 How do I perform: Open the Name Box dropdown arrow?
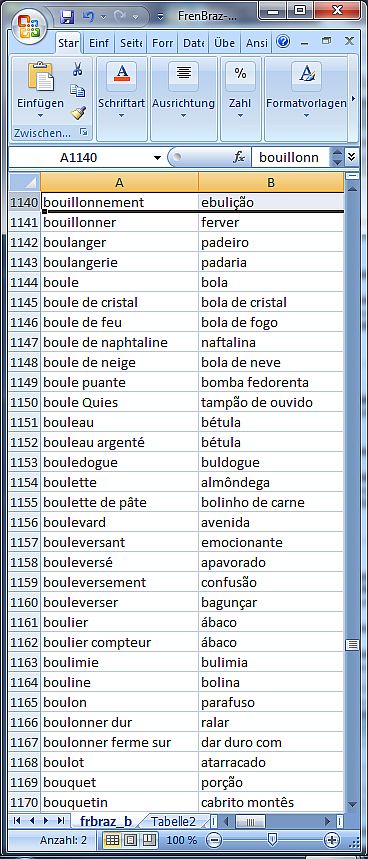click(157, 158)
